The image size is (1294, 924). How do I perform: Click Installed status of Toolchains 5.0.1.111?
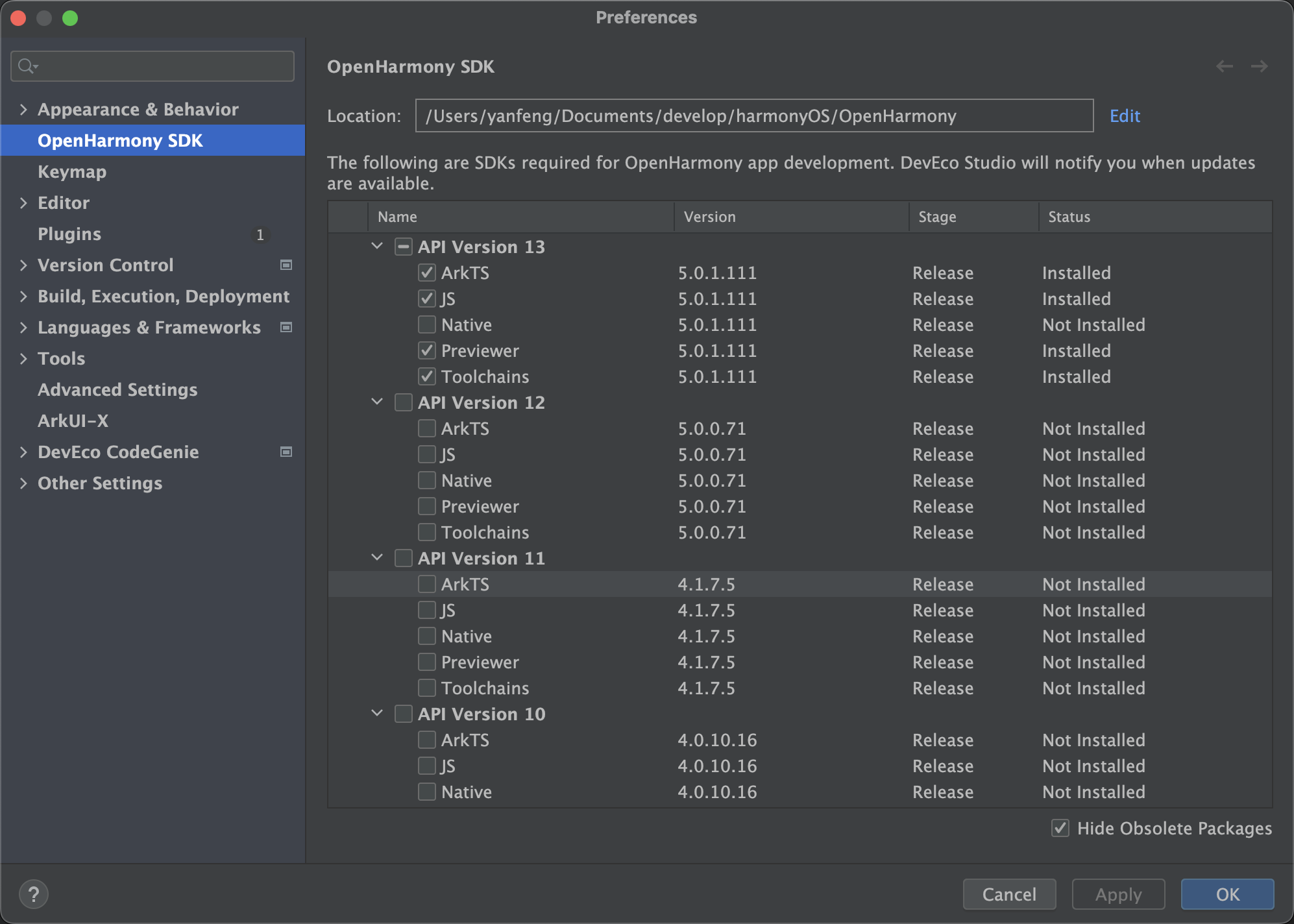click(x=1077, y=376)
